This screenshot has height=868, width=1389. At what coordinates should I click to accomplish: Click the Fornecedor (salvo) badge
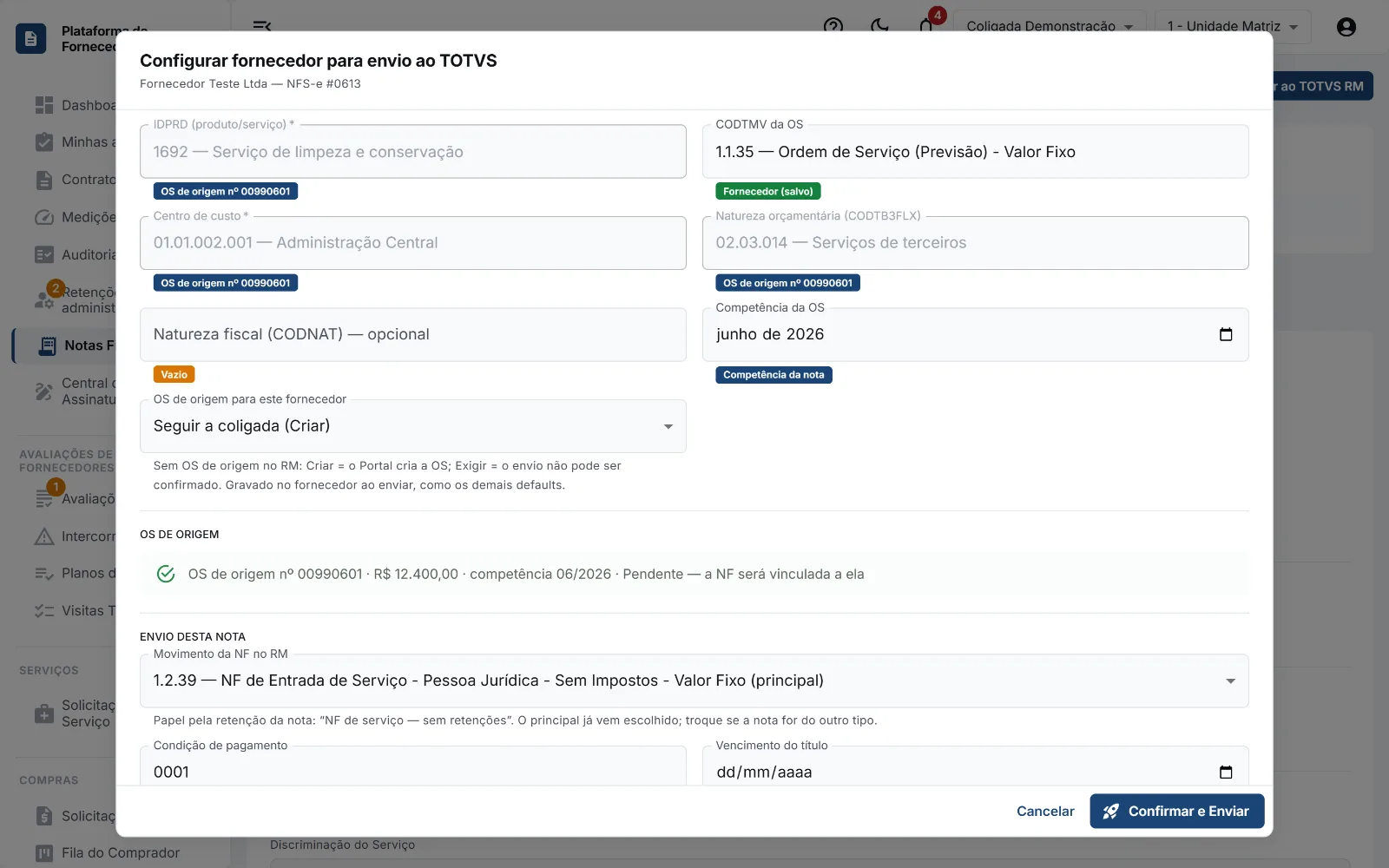(x=767, y=191)
